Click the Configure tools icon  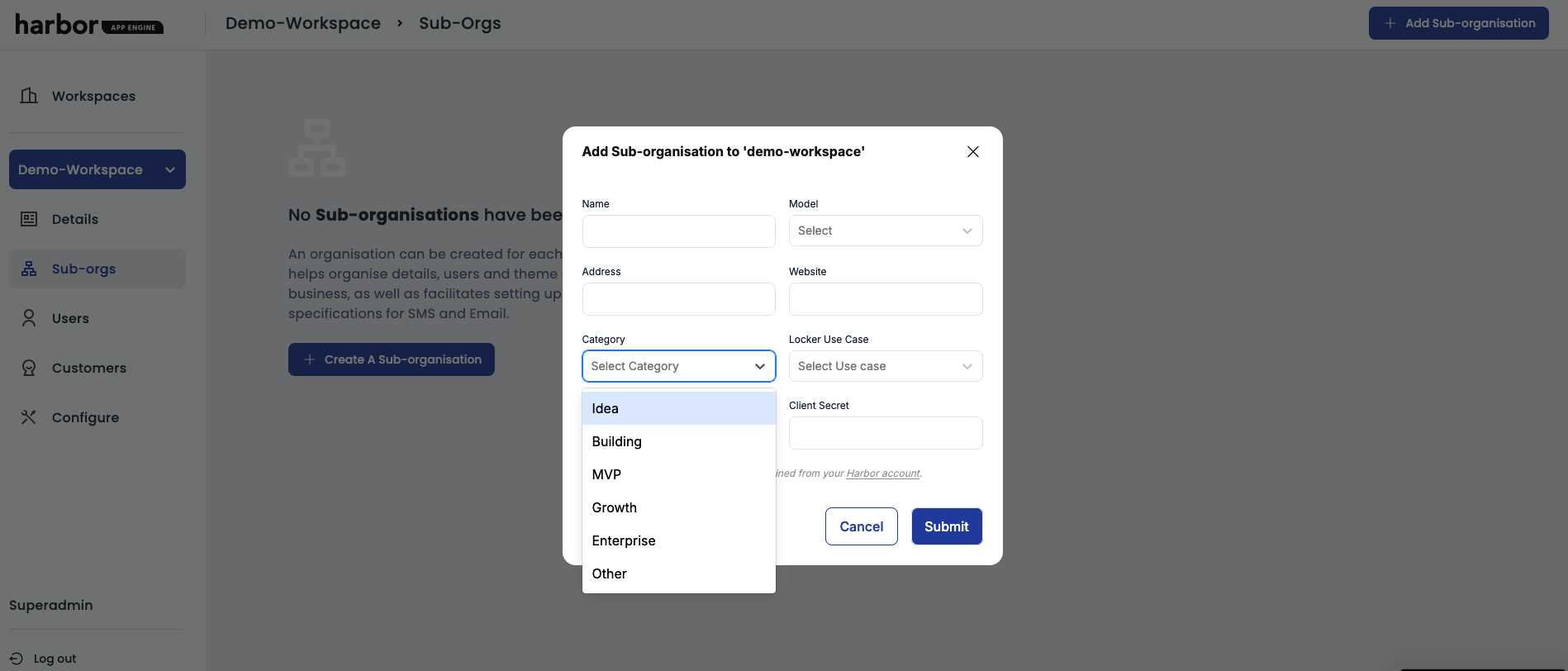[29, 417]
